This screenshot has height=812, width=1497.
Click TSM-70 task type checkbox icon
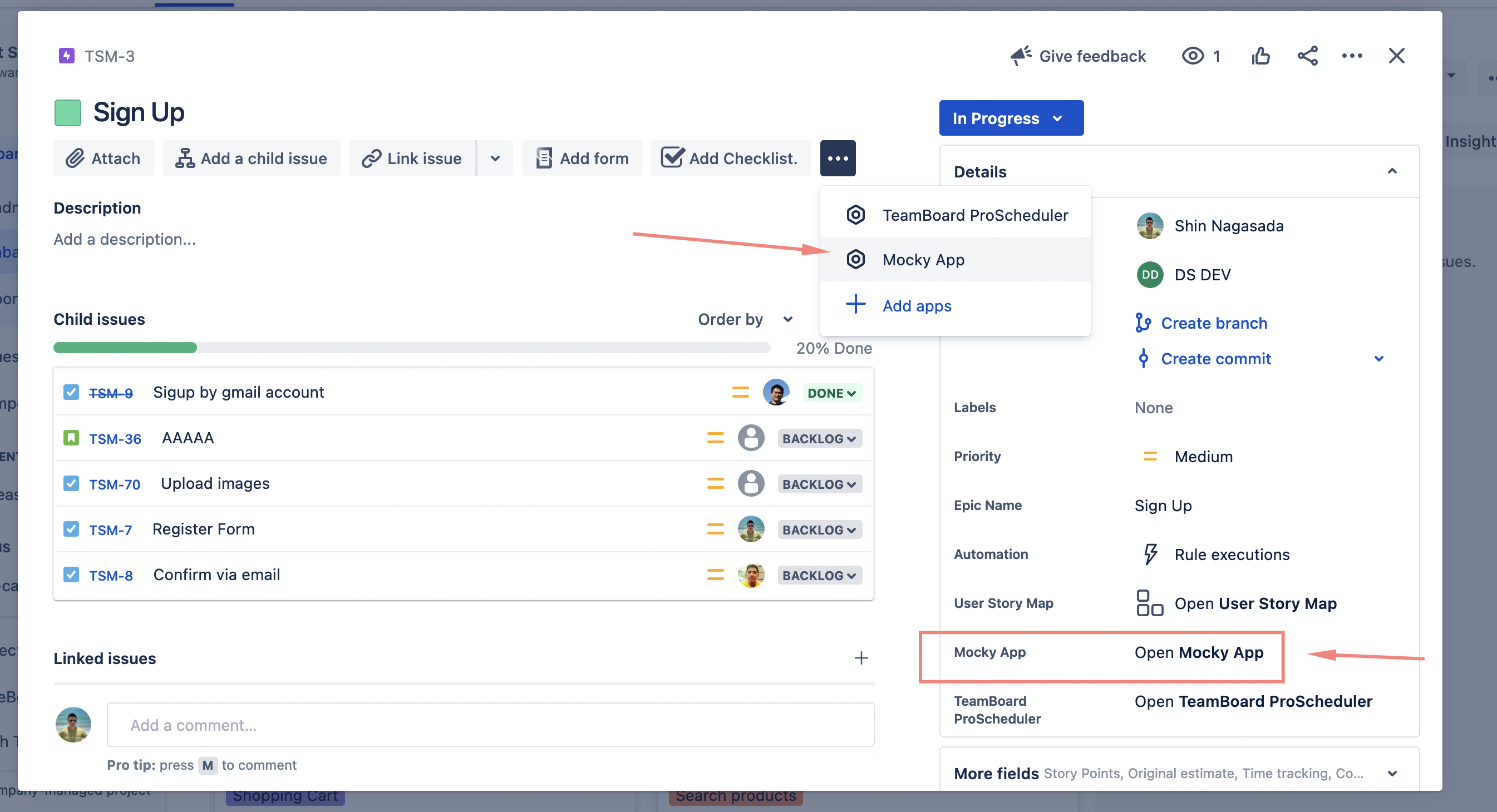71,483
